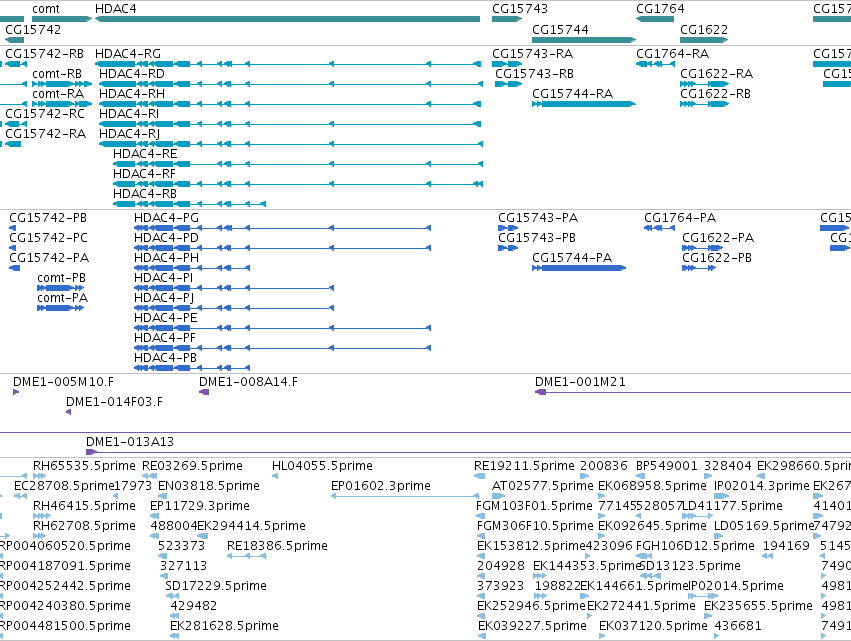Click protein HDAC4-PB
The width and height of the screenshot is (851, 641).
tap(166, 359)
